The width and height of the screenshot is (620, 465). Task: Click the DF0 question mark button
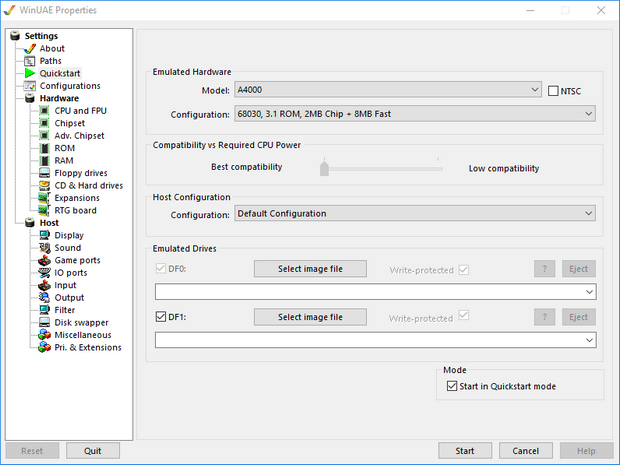coord(544,269)
